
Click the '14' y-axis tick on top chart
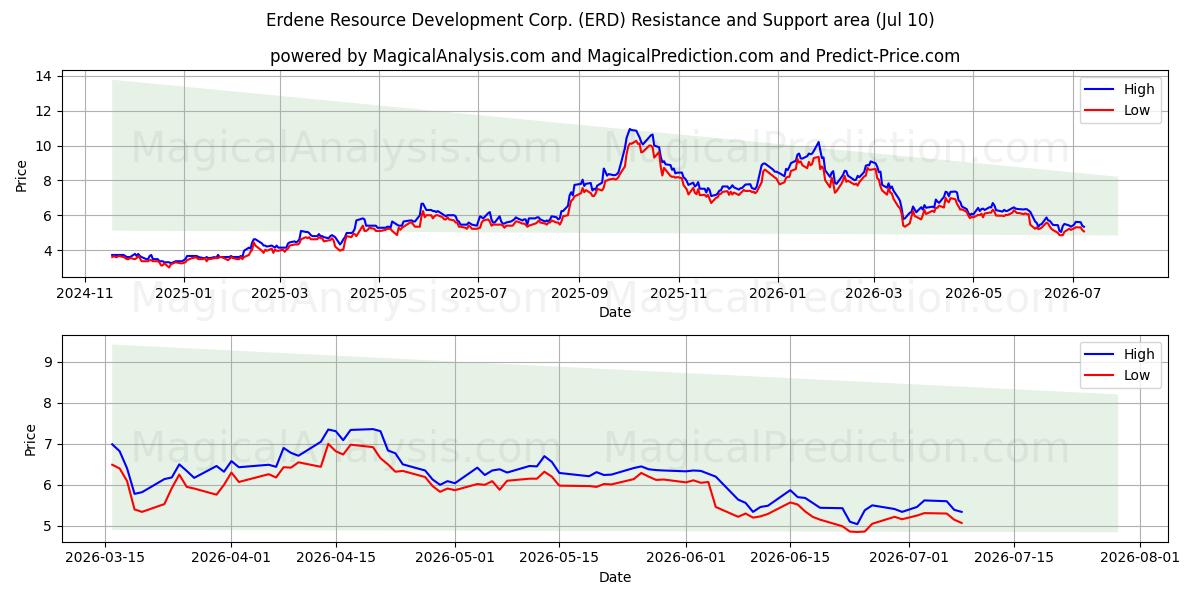(x=46, y=76)
